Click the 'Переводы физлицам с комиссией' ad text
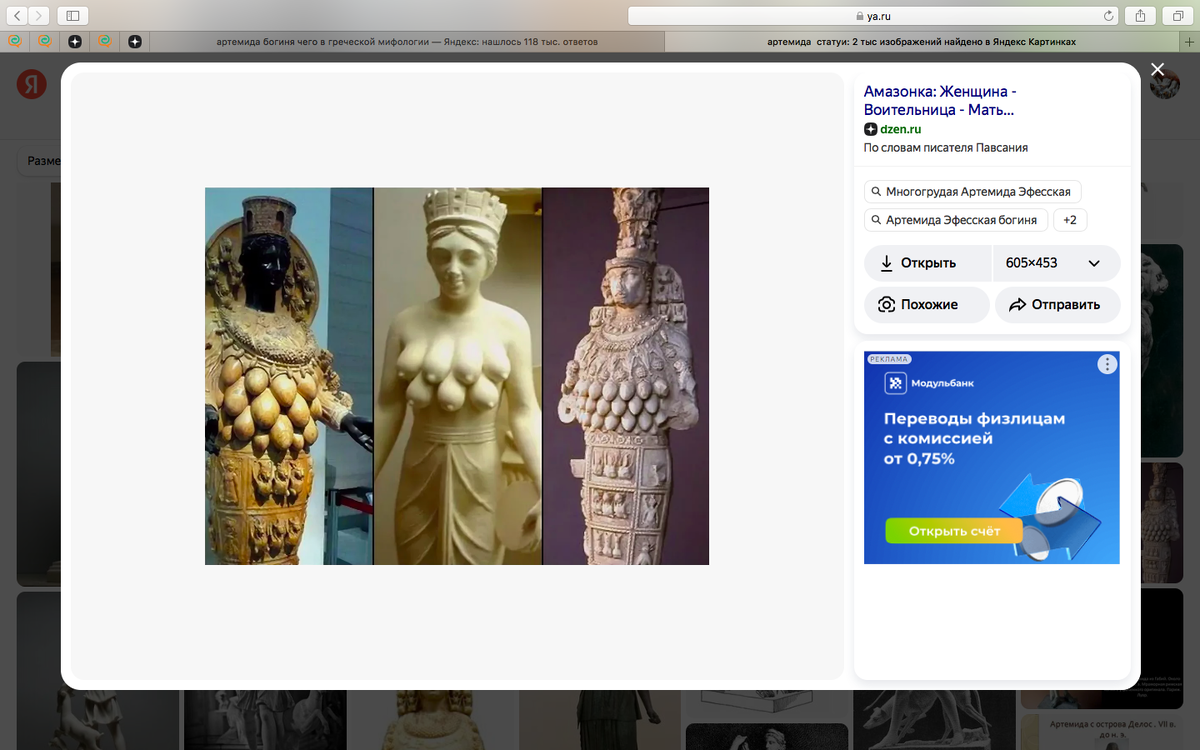 click(975, 439)
